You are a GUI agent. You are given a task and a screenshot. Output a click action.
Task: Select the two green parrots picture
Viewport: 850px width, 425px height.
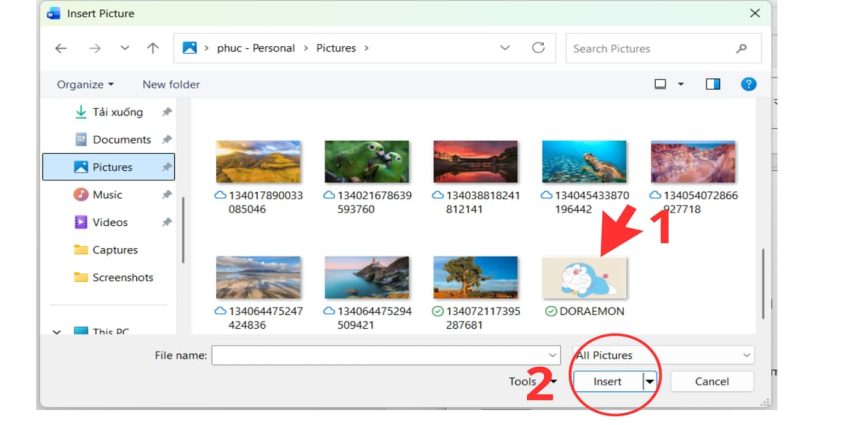click(x=367, y=162)
